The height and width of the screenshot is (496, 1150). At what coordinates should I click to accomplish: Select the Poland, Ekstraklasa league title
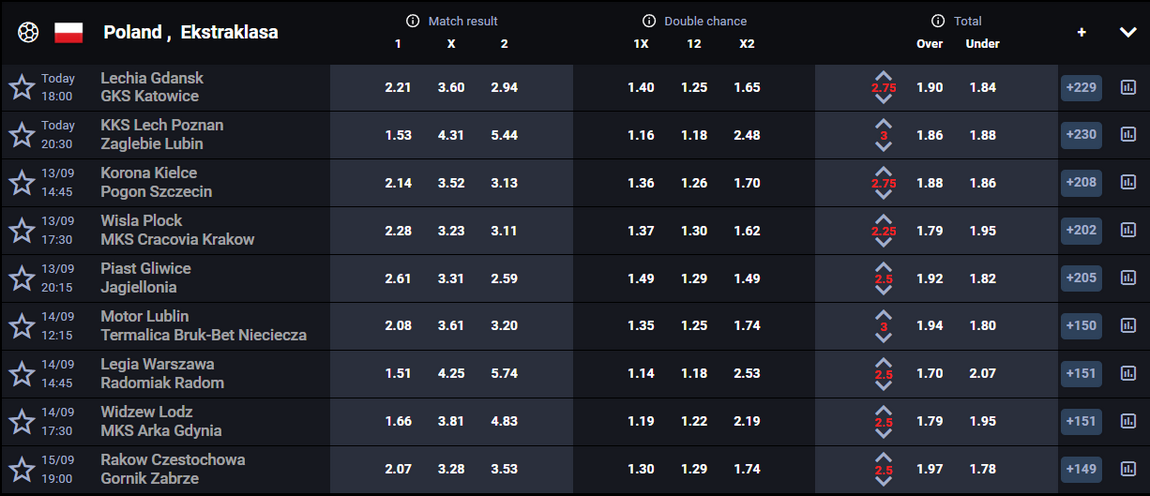191,32
